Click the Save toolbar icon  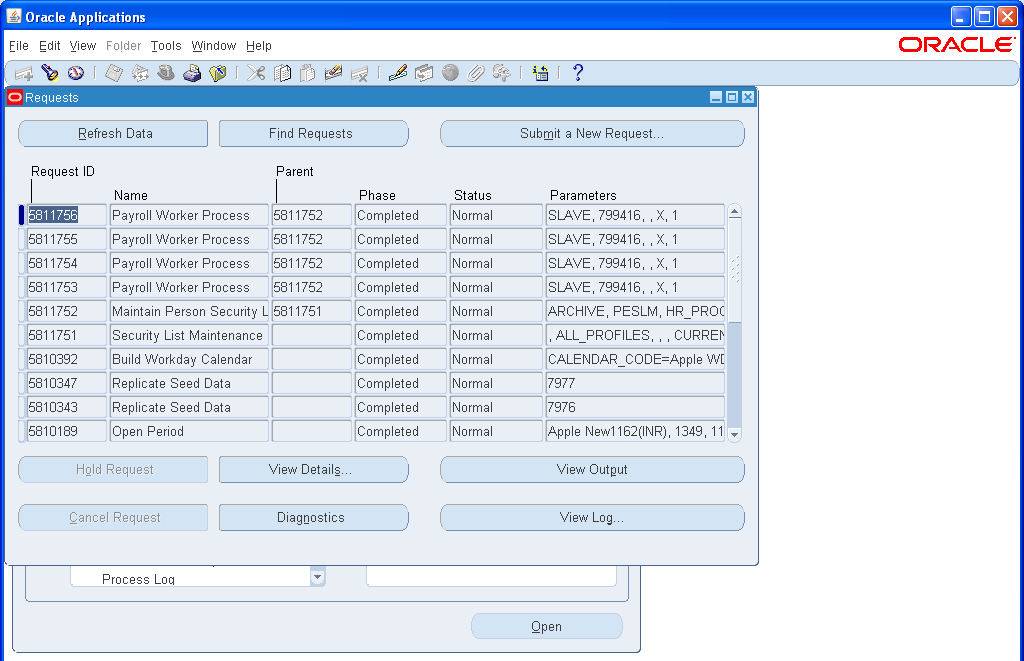click(112, 73)
